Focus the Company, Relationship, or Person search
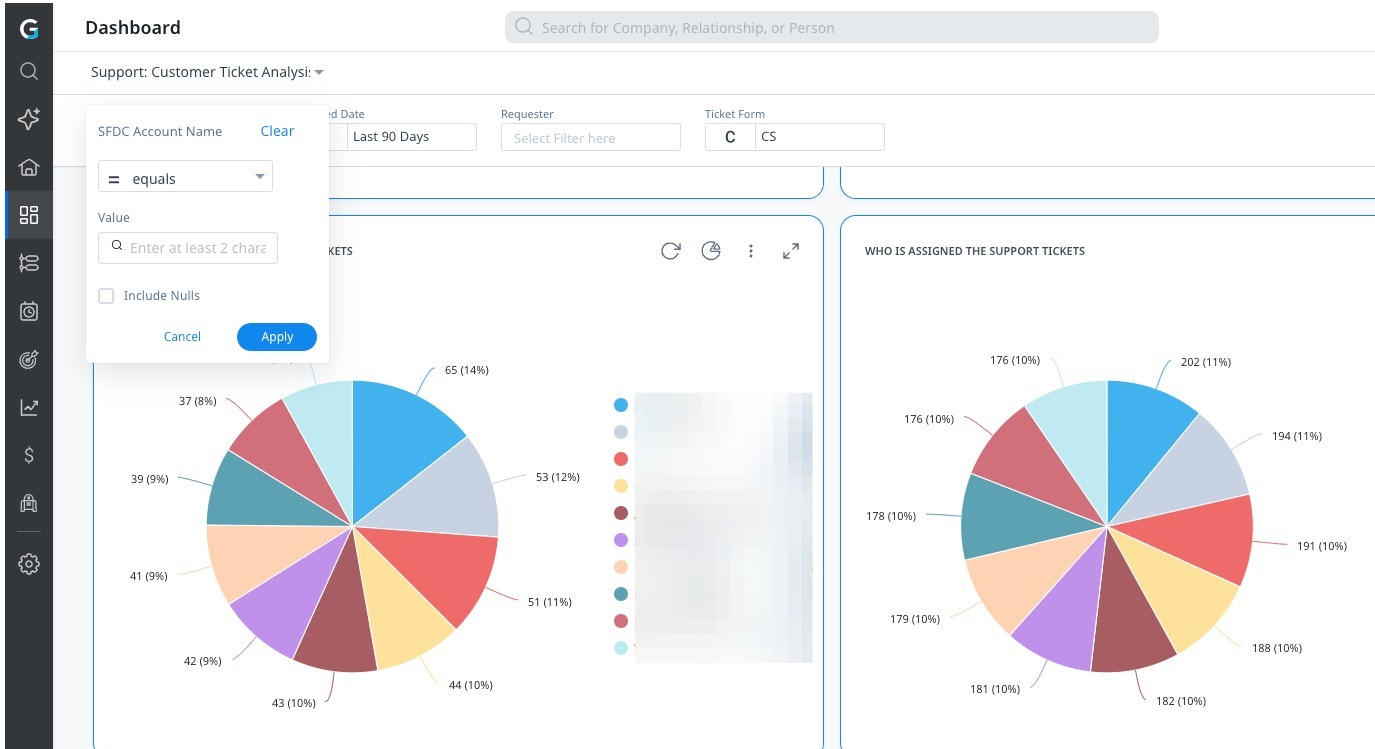The height and width of the screenshot is (749, 1375). 831,27
